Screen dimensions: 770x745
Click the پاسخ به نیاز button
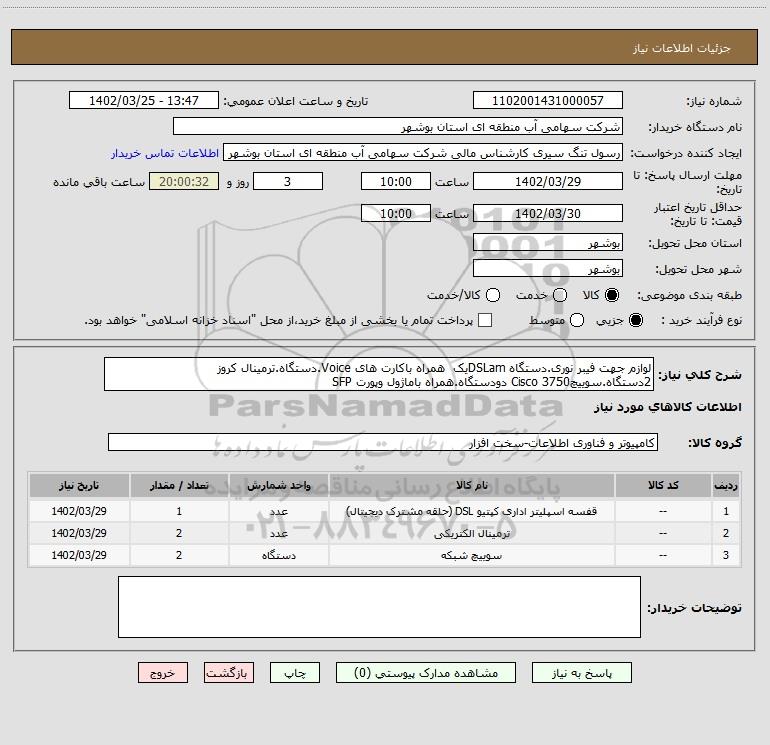581,673
